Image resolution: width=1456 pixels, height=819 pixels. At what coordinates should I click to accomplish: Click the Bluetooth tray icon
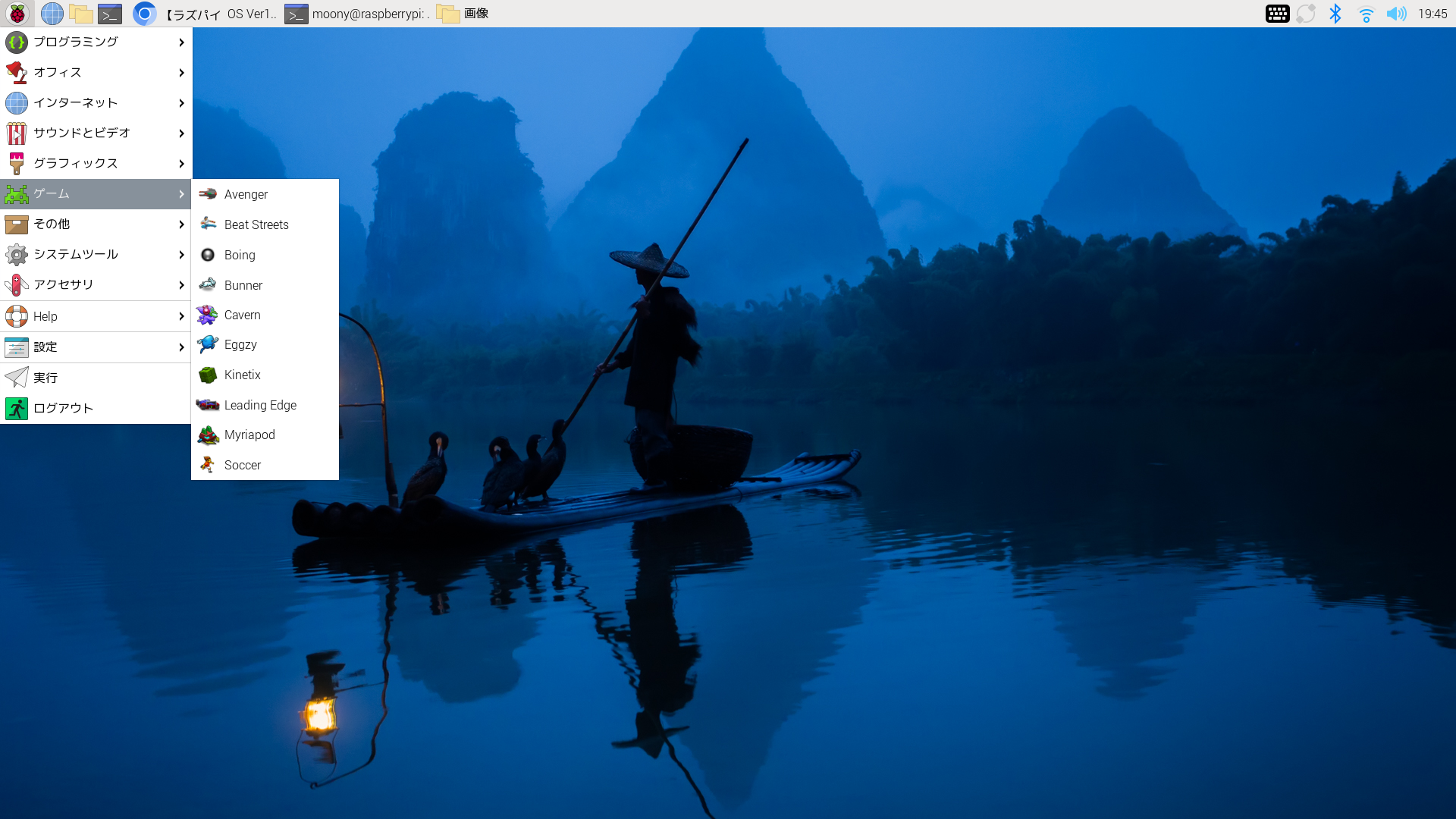[1335, 14]
